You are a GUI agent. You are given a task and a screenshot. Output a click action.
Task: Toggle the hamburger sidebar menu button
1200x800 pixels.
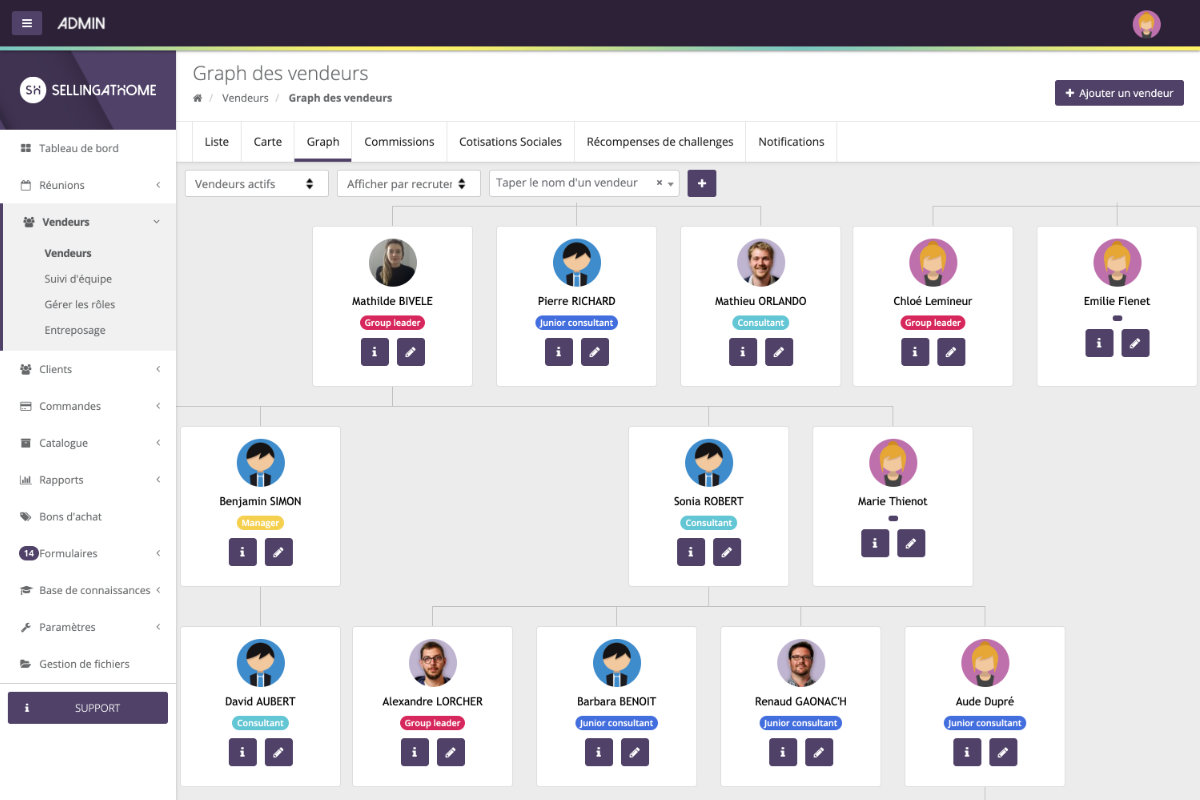click(x=27, y=23)
